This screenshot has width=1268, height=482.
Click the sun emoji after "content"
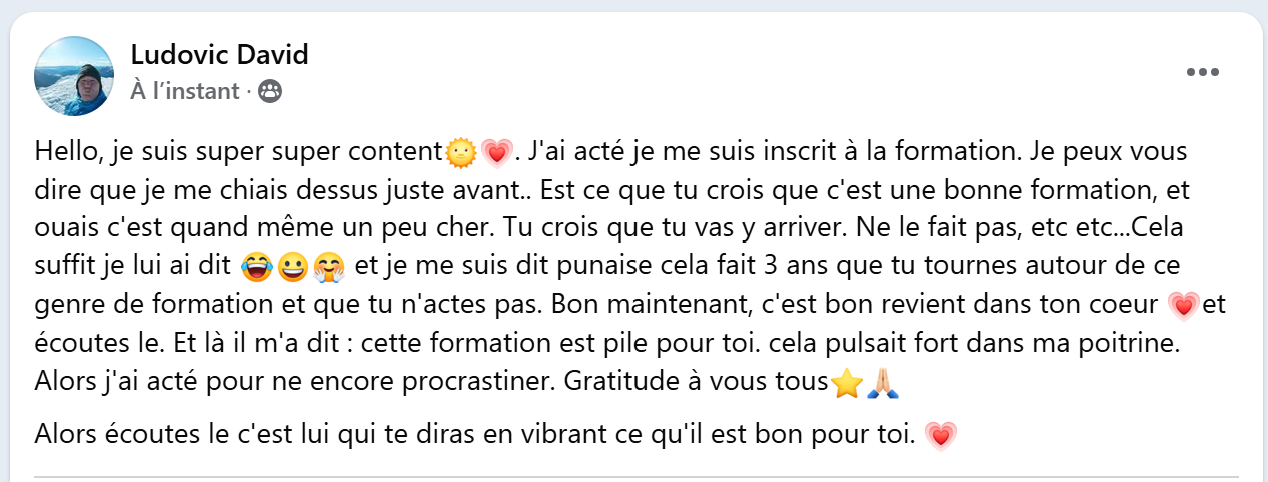tap(460, 154)
